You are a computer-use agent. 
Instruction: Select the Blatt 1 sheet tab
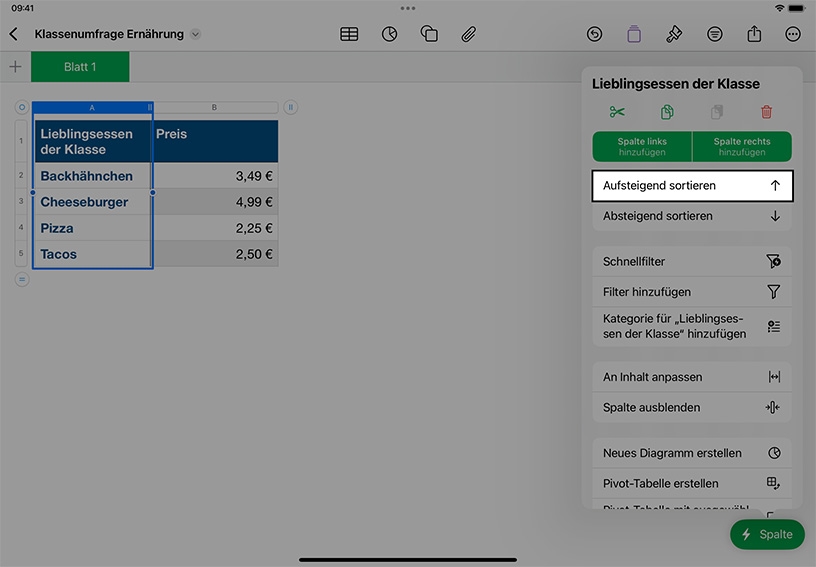coord(80,67)
